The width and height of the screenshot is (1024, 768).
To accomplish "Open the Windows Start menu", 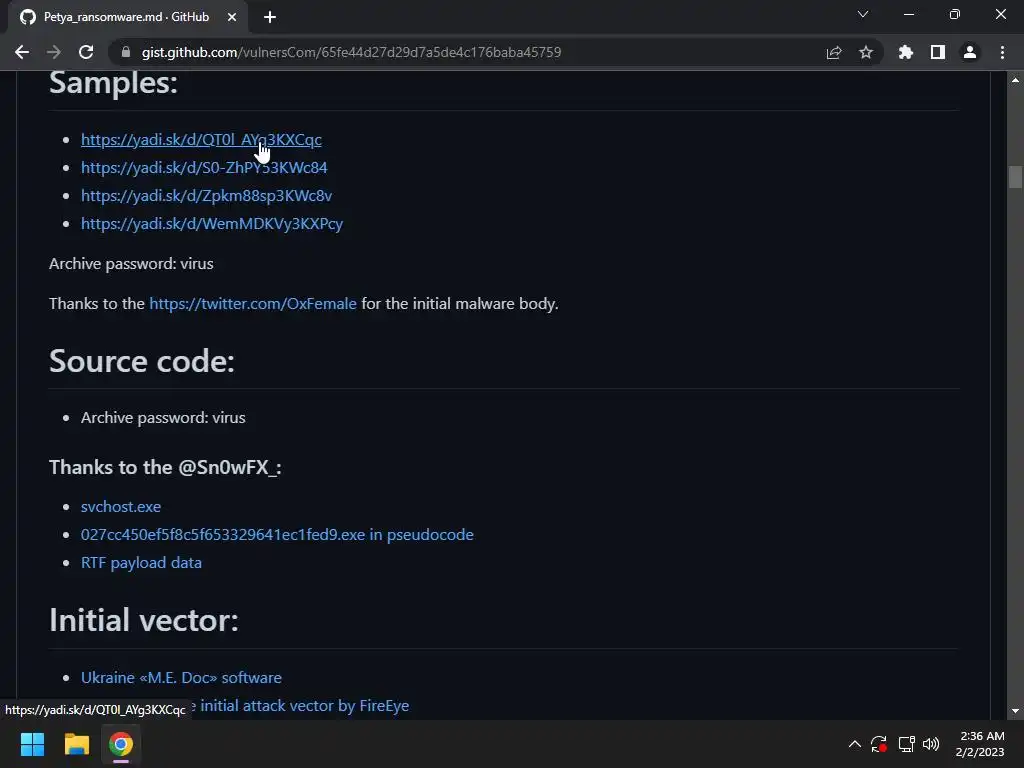I will coord(32,744).
